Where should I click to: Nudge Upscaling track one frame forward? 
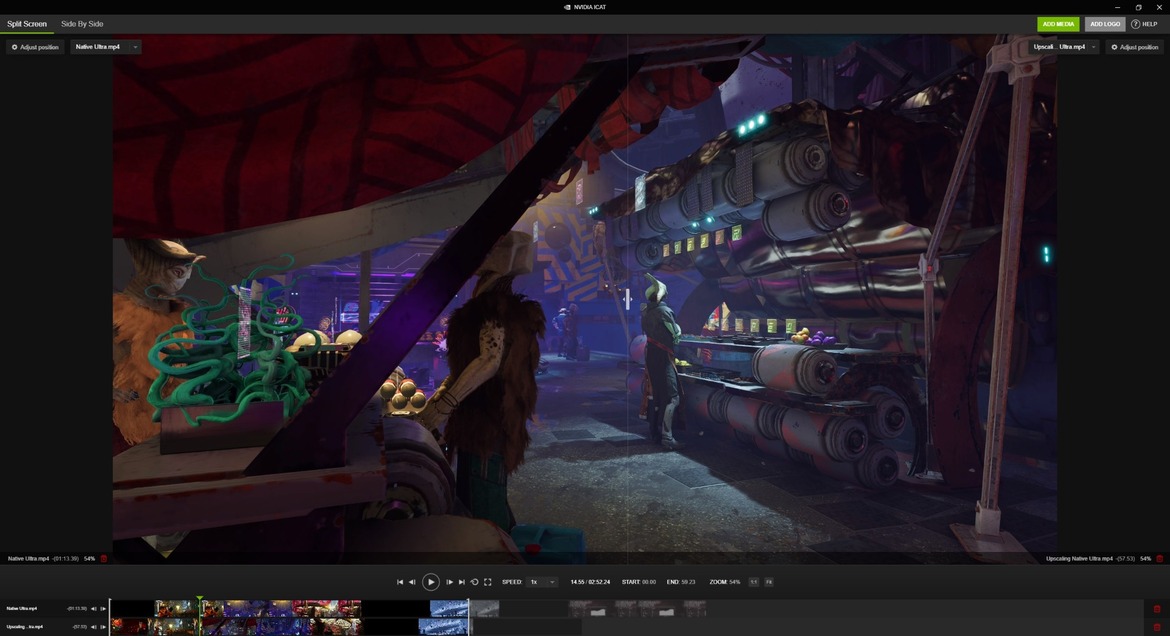click(103, 627)
